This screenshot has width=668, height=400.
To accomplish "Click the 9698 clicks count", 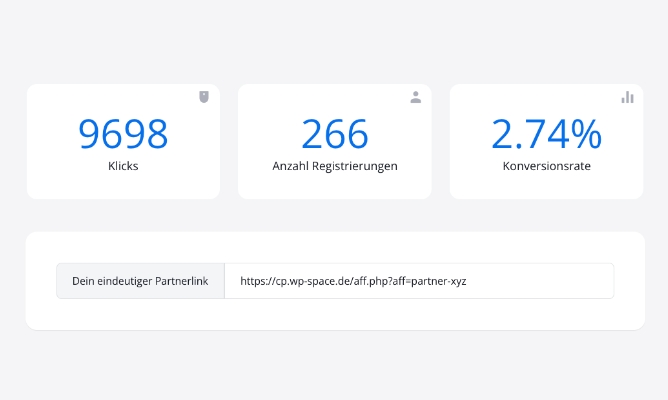I will [123, 135].
